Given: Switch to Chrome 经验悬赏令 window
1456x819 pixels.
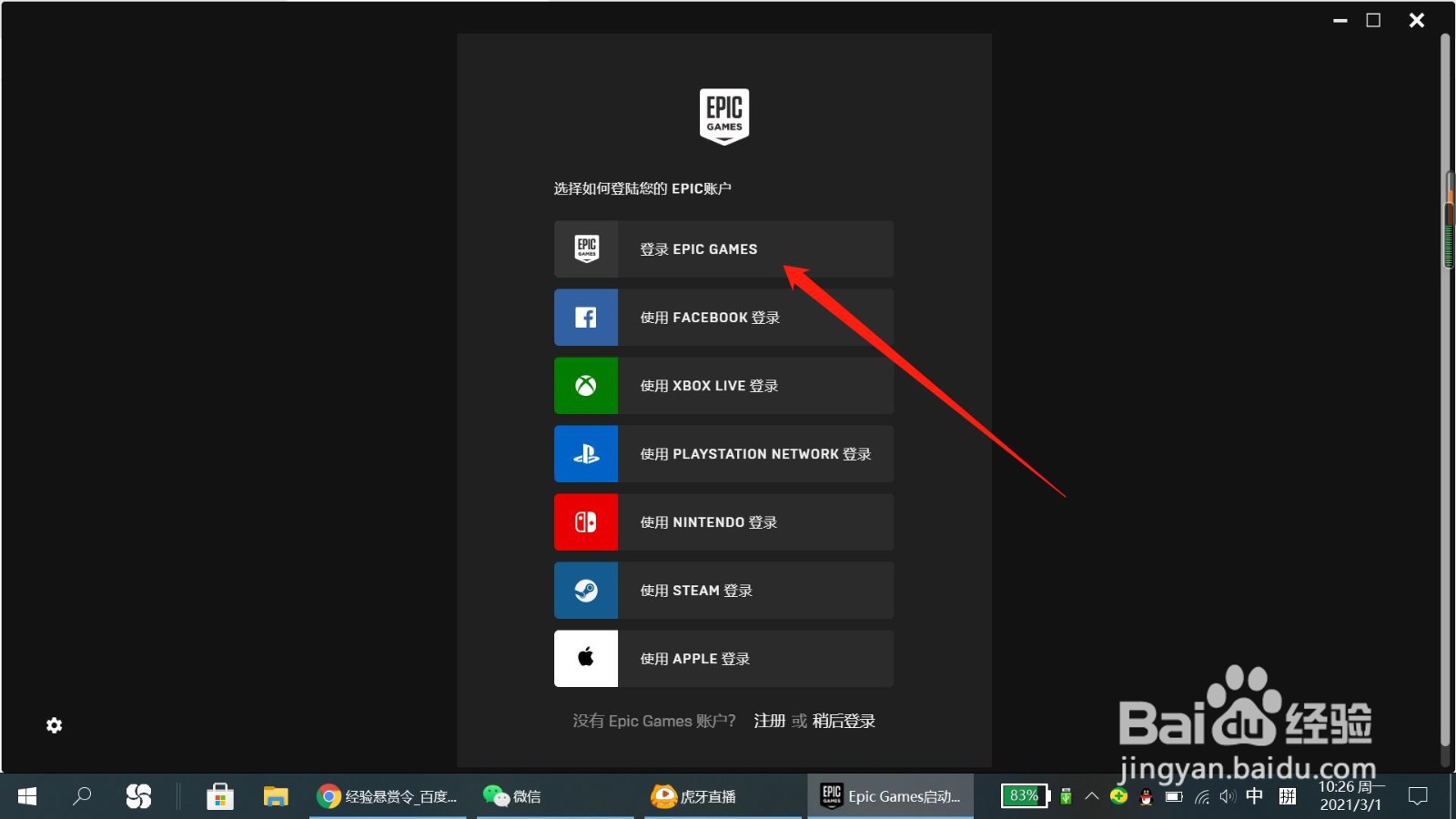Looking at the screenshot, I should pos(388,796).
